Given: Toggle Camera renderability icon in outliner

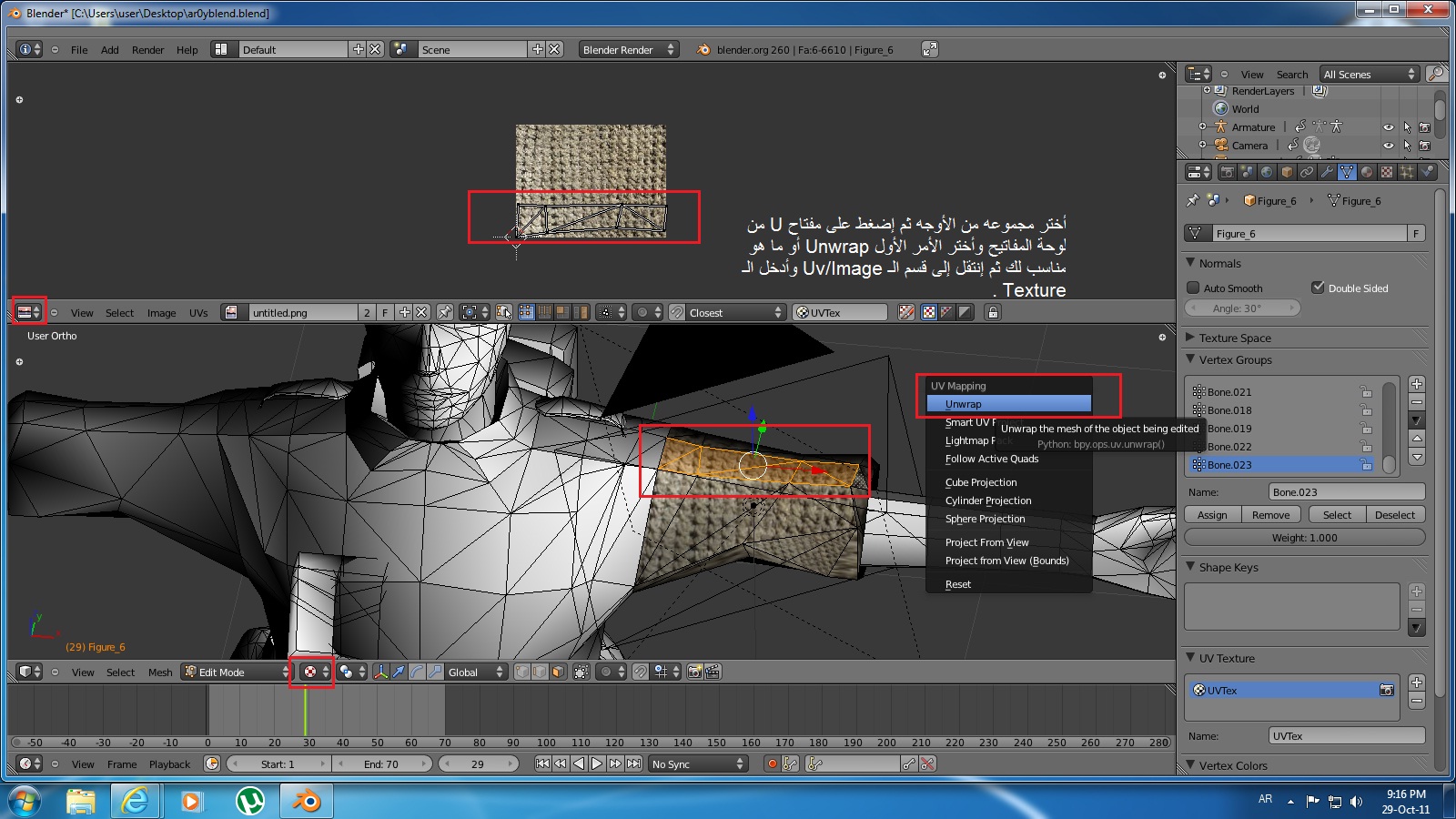Looking at the screenshot, I should 1425,146.
